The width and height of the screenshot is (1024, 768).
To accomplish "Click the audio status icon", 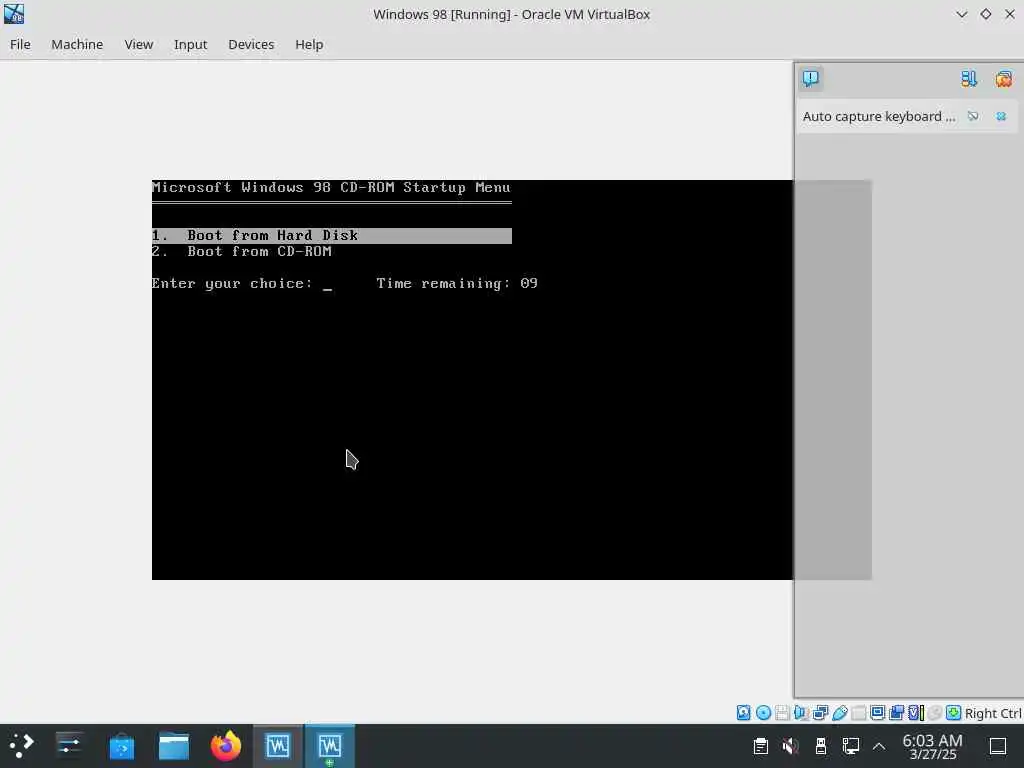I will [x=801, y=712].
